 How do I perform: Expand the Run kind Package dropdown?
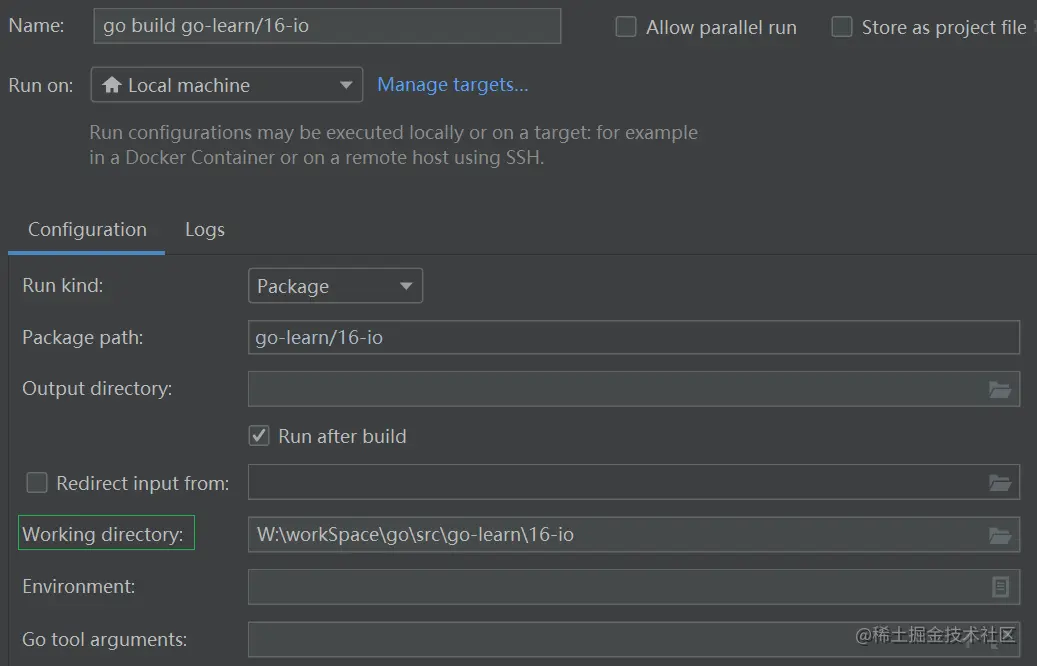(x=335, y=286)
